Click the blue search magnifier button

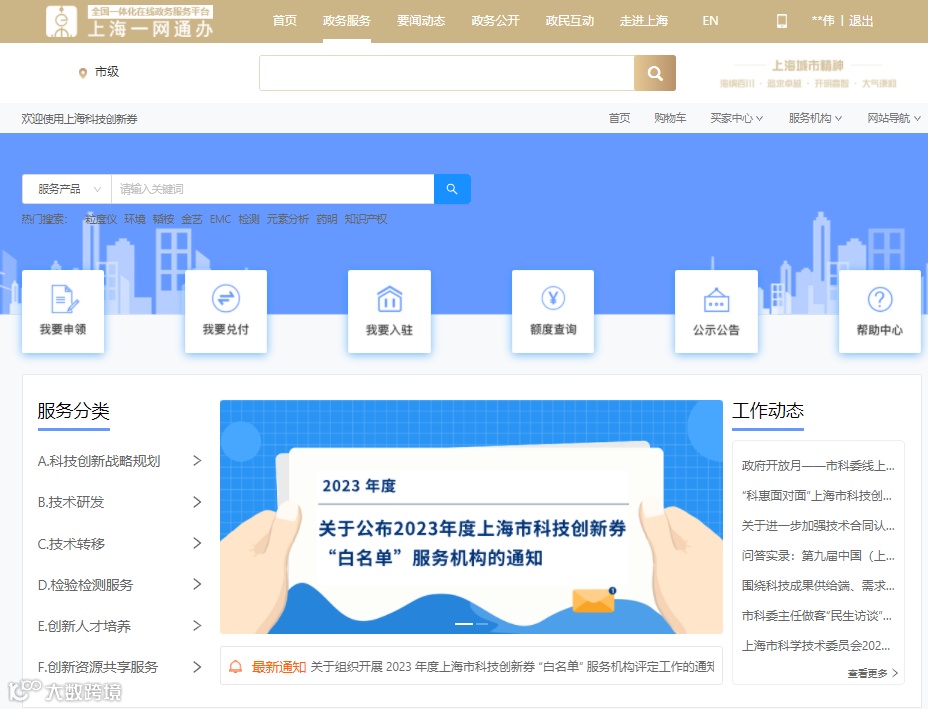click(452, 189)
